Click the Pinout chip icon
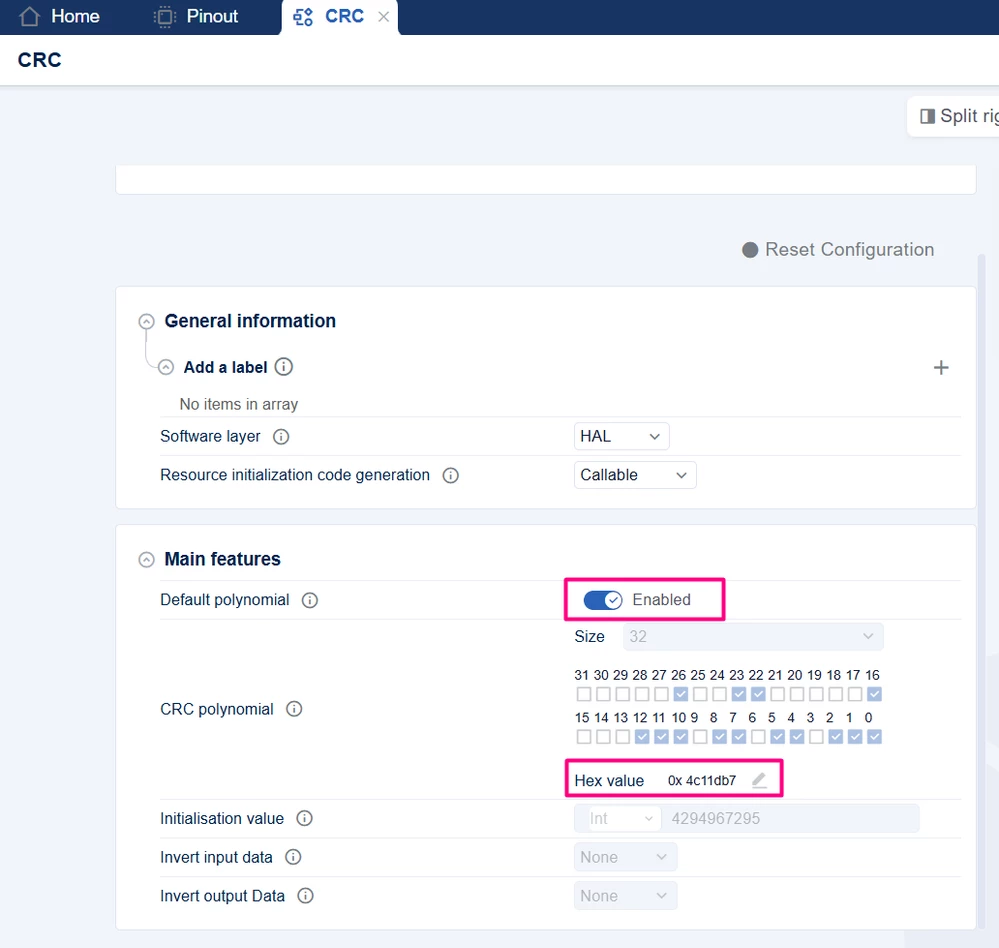This screenshot has height=948, width=999. 164,17
